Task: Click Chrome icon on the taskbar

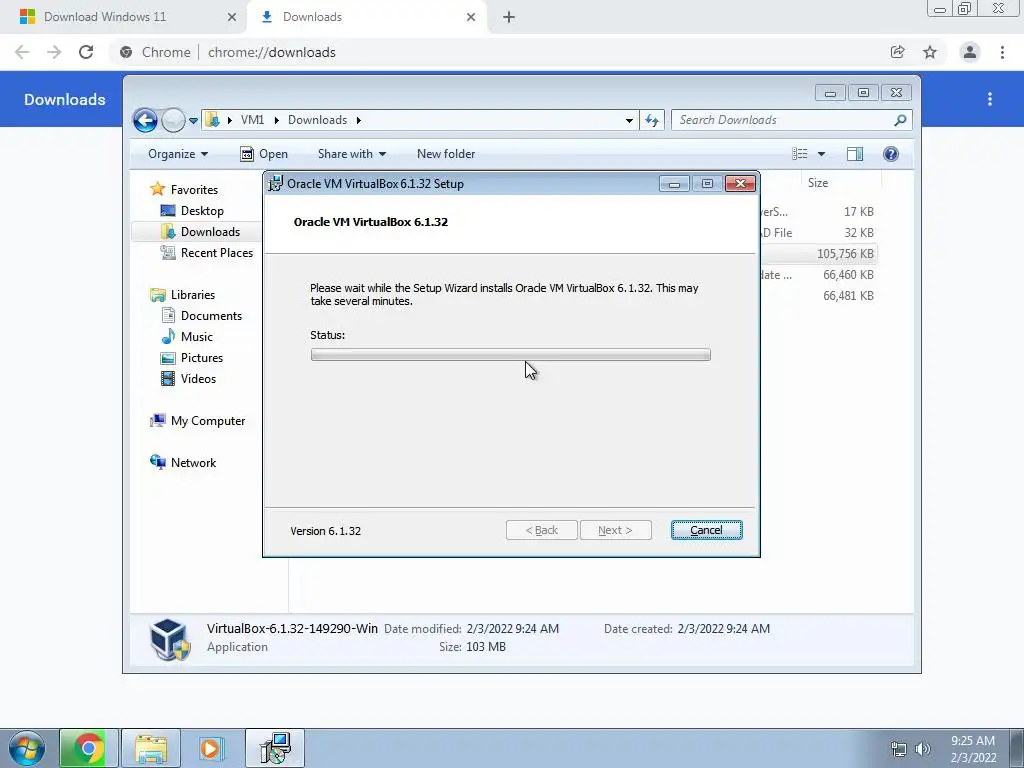Action: 89,748
